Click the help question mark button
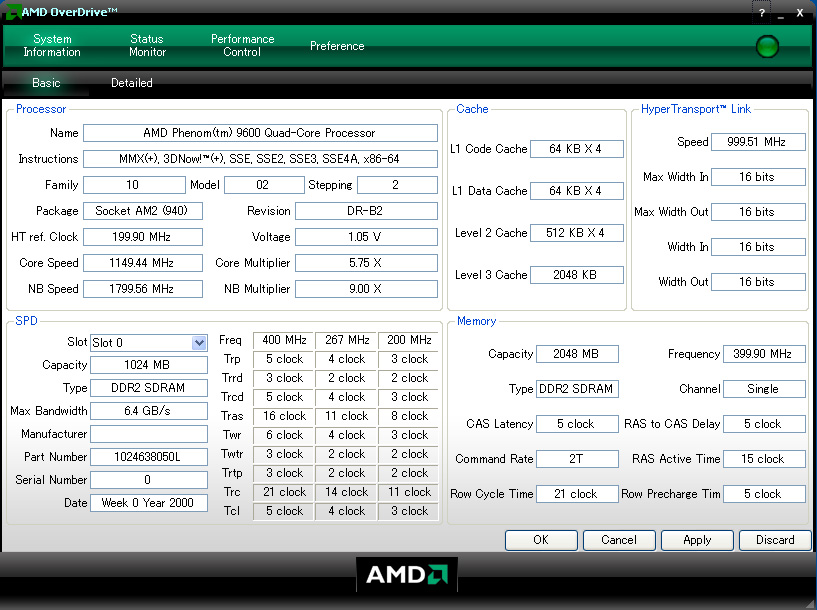Viewport: 817px width, 610px height. (x=762, y=13)
